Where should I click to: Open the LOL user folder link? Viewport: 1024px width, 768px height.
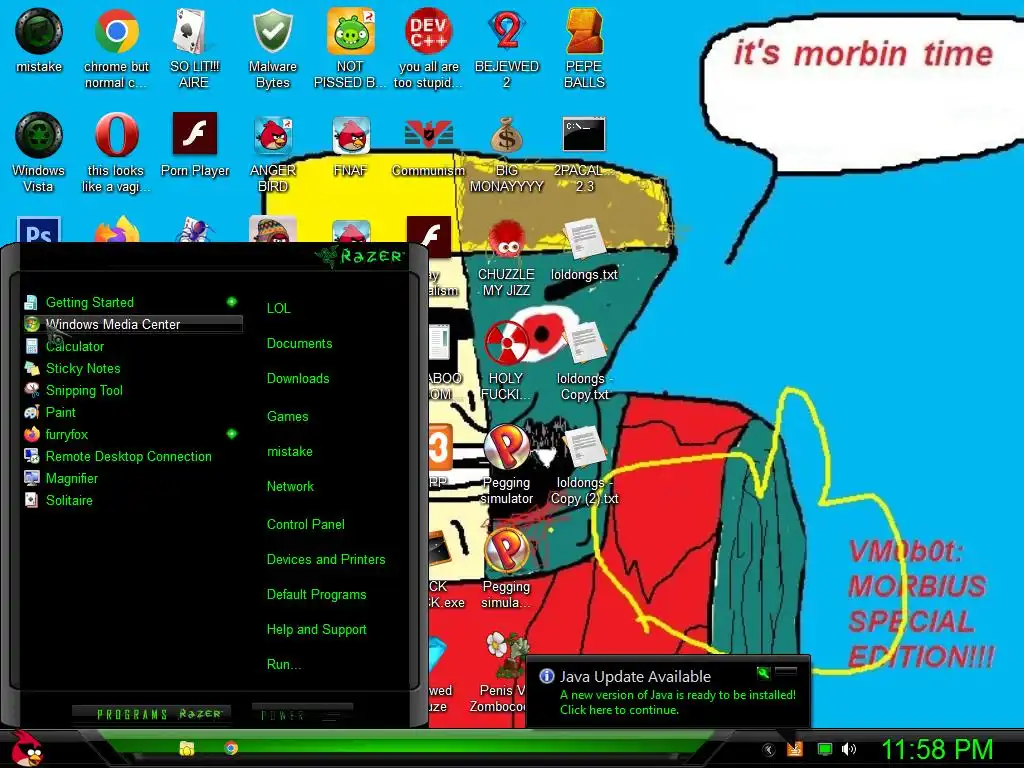click(x=278, y=308)
